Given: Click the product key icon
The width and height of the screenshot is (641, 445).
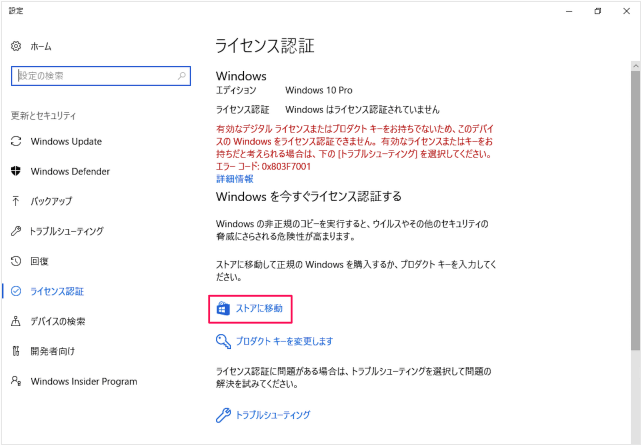Looking at the screenshot, I should (224, 341).
